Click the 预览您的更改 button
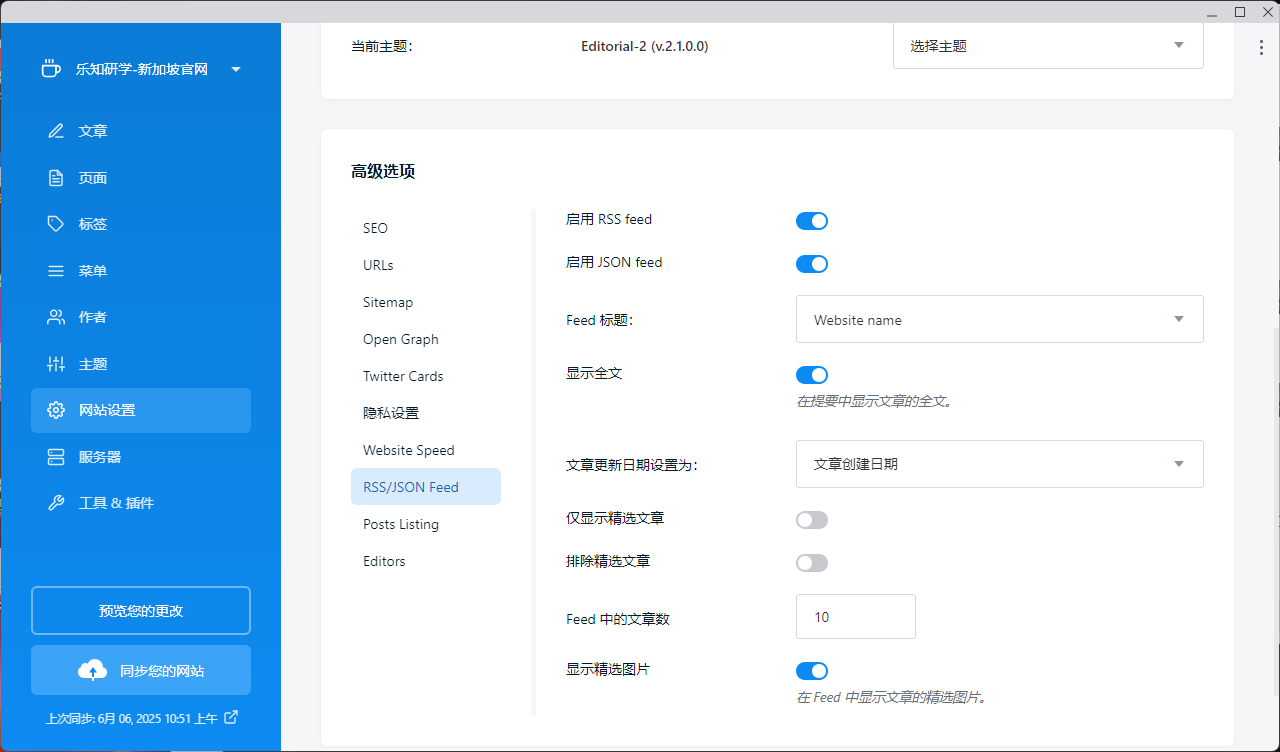Image resolution: width=1280 pixels, height=752 pixels. (x=141, y=611)
